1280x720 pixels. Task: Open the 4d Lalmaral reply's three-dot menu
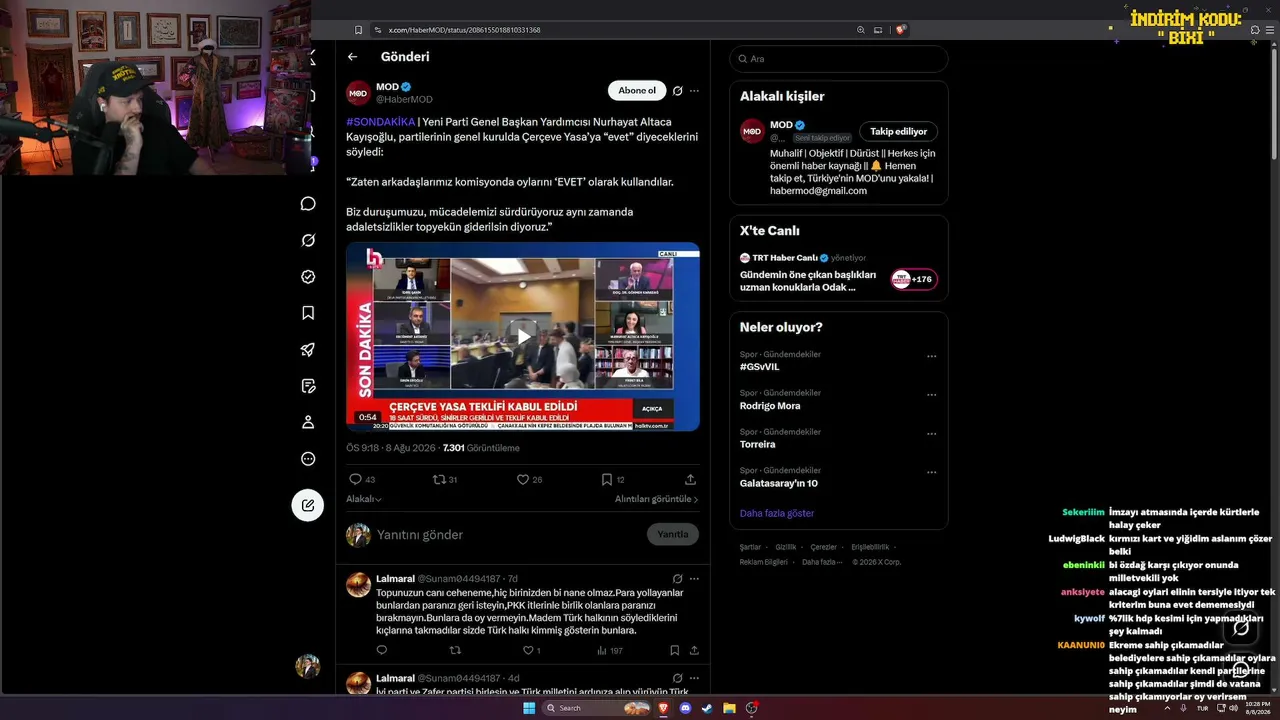pos(694,678)
